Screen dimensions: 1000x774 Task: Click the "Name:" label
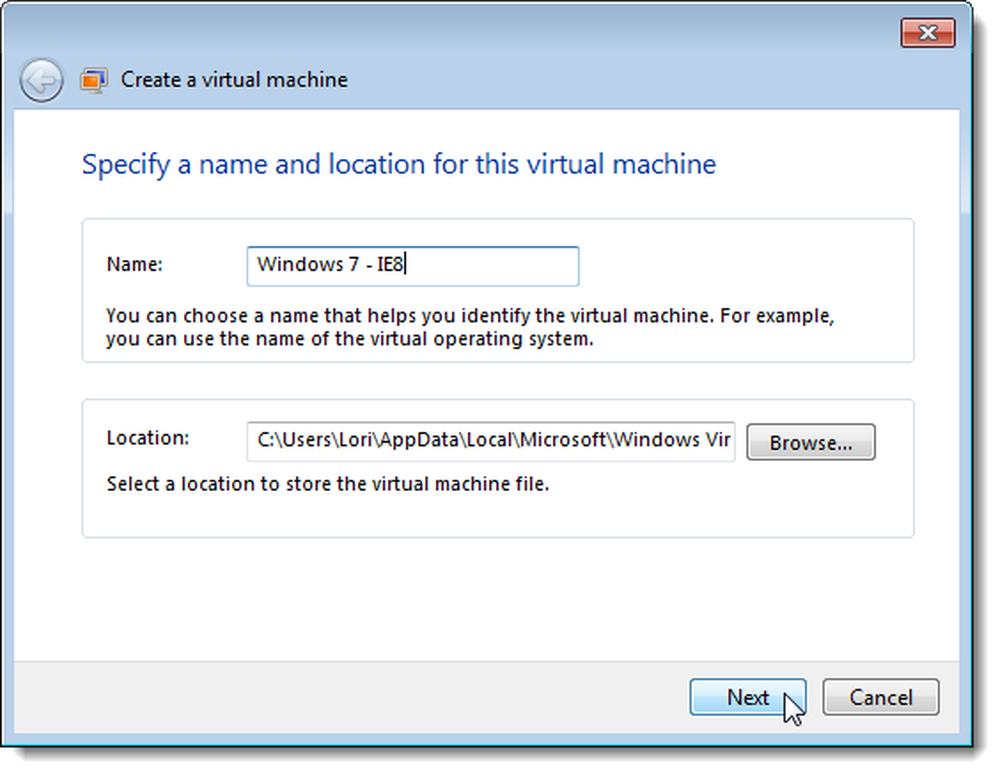coord(135,264)
